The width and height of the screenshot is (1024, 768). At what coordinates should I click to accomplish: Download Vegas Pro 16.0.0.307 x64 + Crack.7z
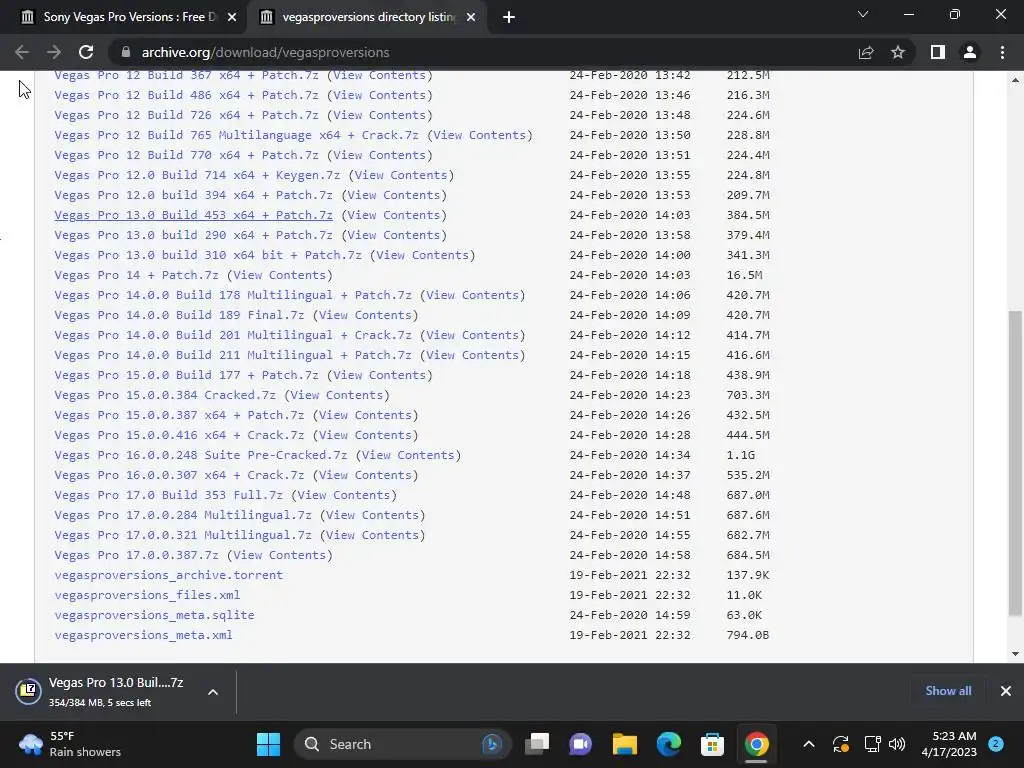tap(179, 475)
